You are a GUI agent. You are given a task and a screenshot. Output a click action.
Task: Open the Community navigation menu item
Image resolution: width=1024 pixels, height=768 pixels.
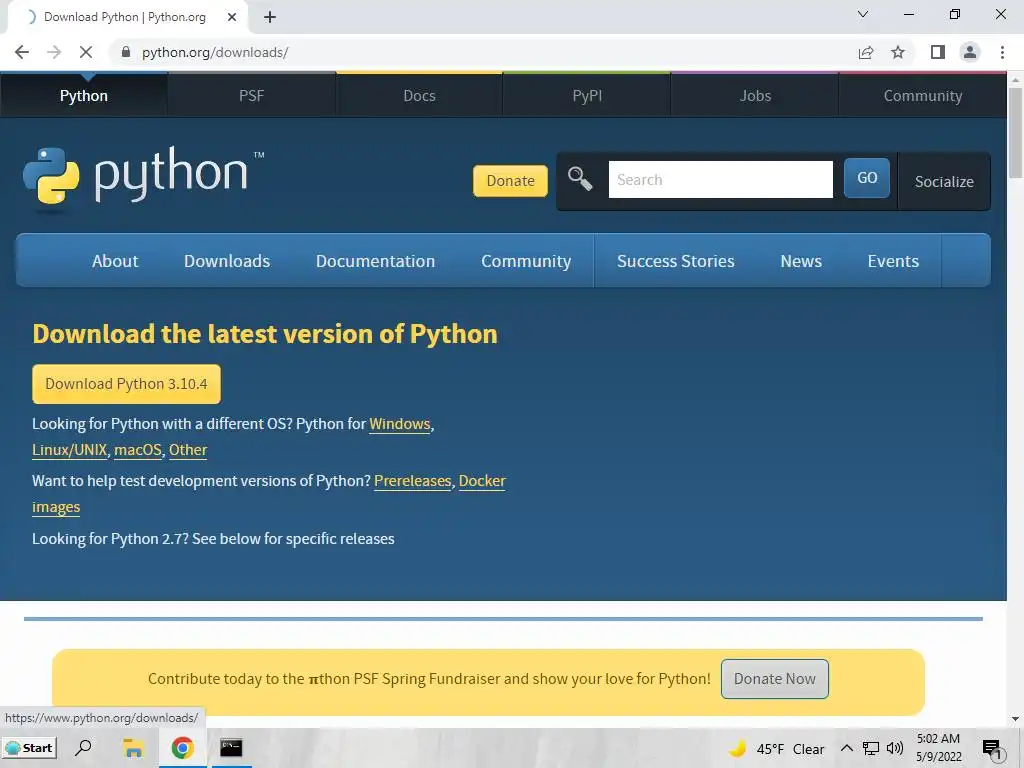pyautogui.click(x=526, y=261)
